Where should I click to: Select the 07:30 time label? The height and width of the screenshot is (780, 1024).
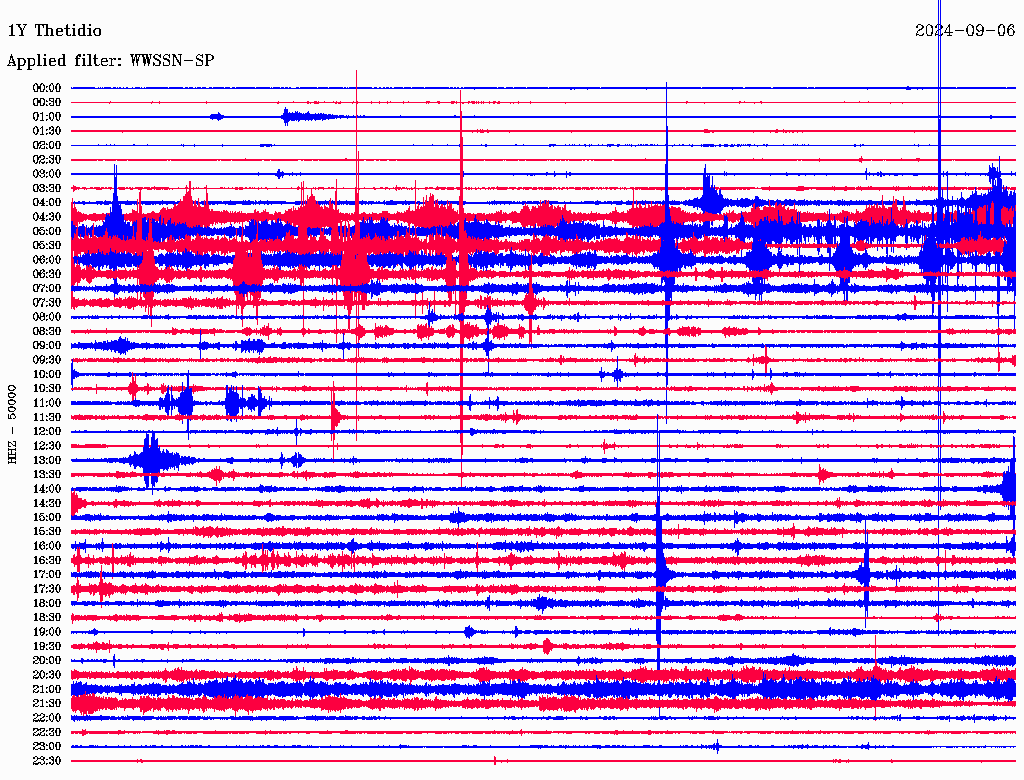[47, 303]
